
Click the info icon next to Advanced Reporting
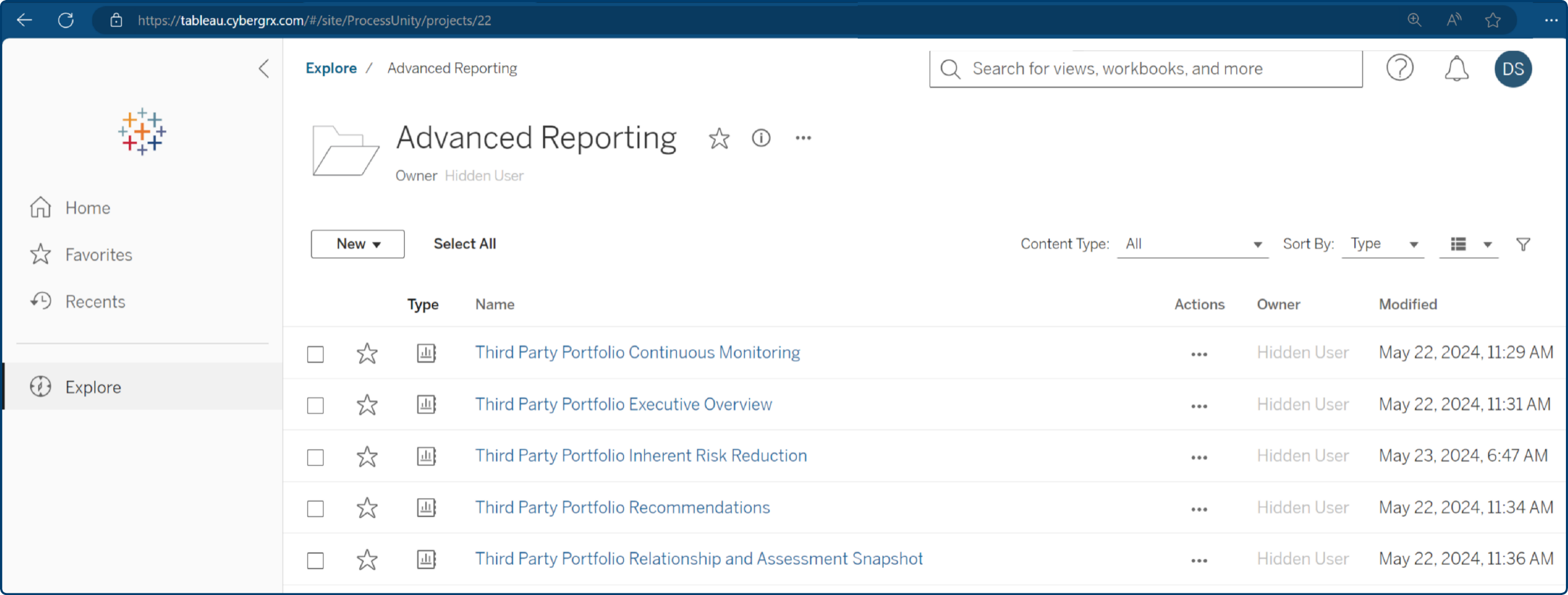pos(762,137)
